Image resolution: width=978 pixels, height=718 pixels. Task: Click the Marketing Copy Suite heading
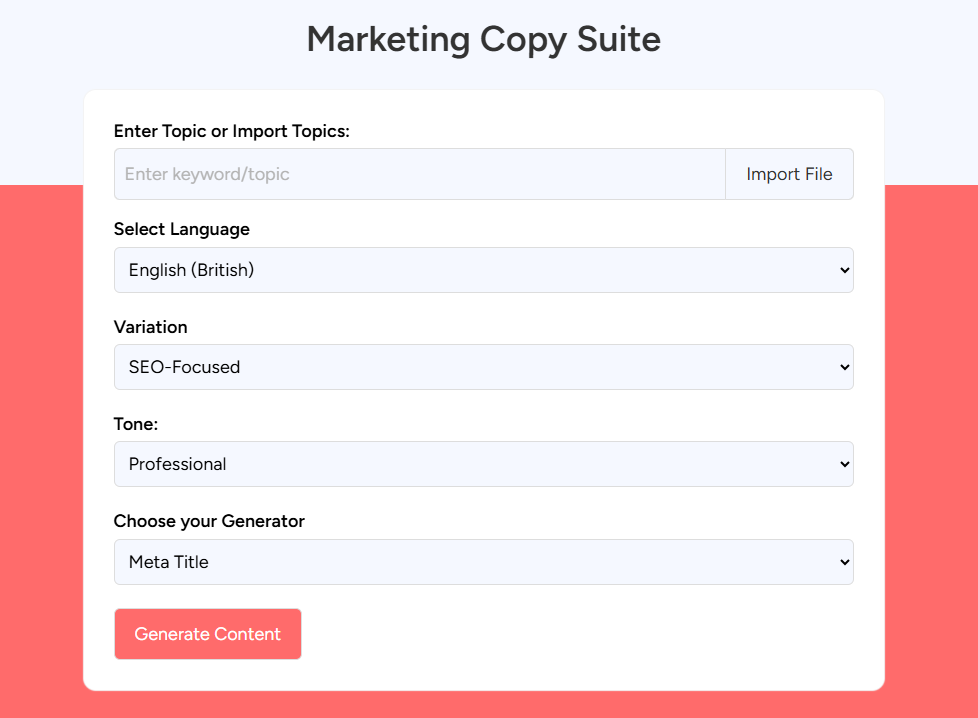[x=483, y=40]
